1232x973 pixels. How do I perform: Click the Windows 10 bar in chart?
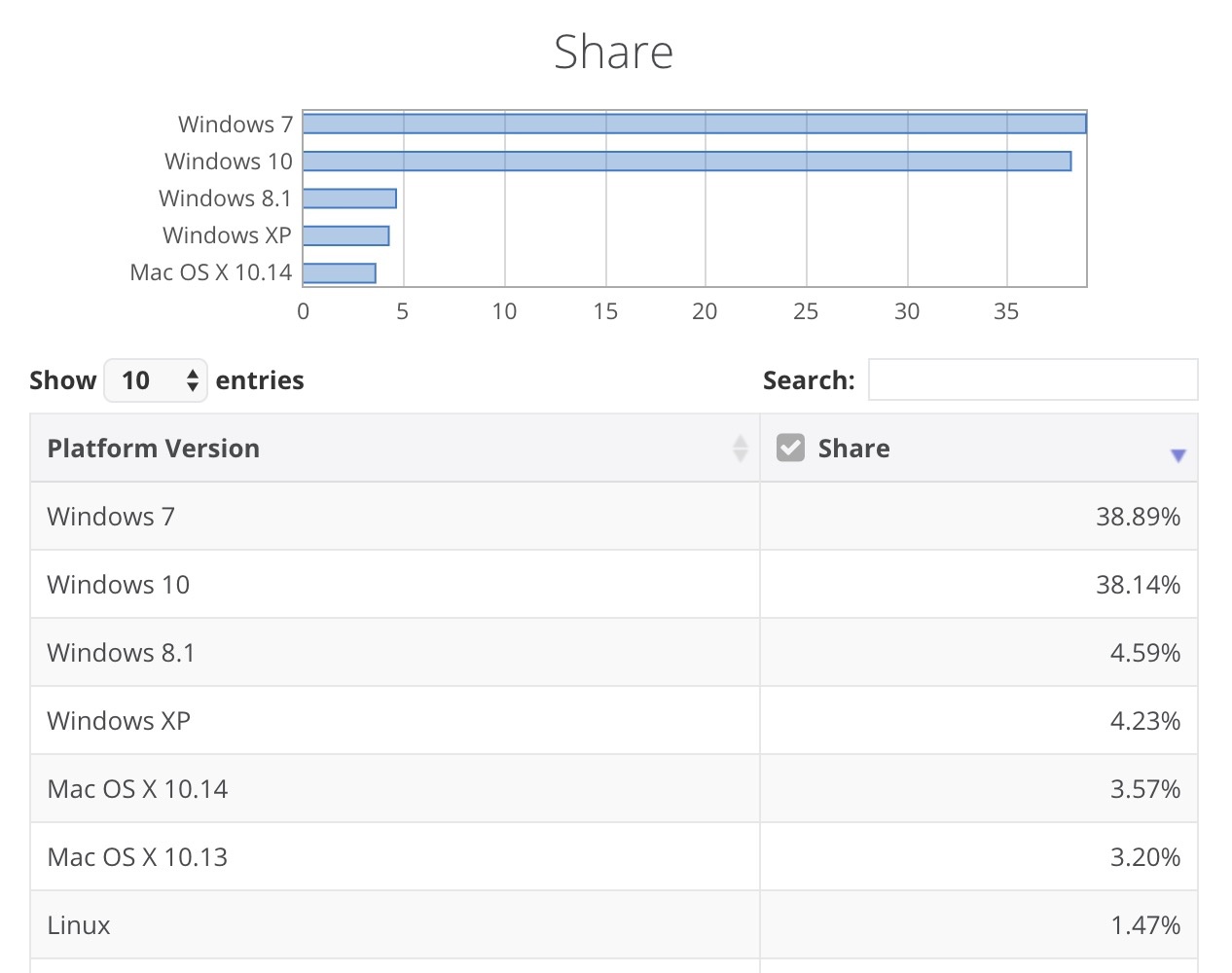pyautogui.click(x=686, y=162)
